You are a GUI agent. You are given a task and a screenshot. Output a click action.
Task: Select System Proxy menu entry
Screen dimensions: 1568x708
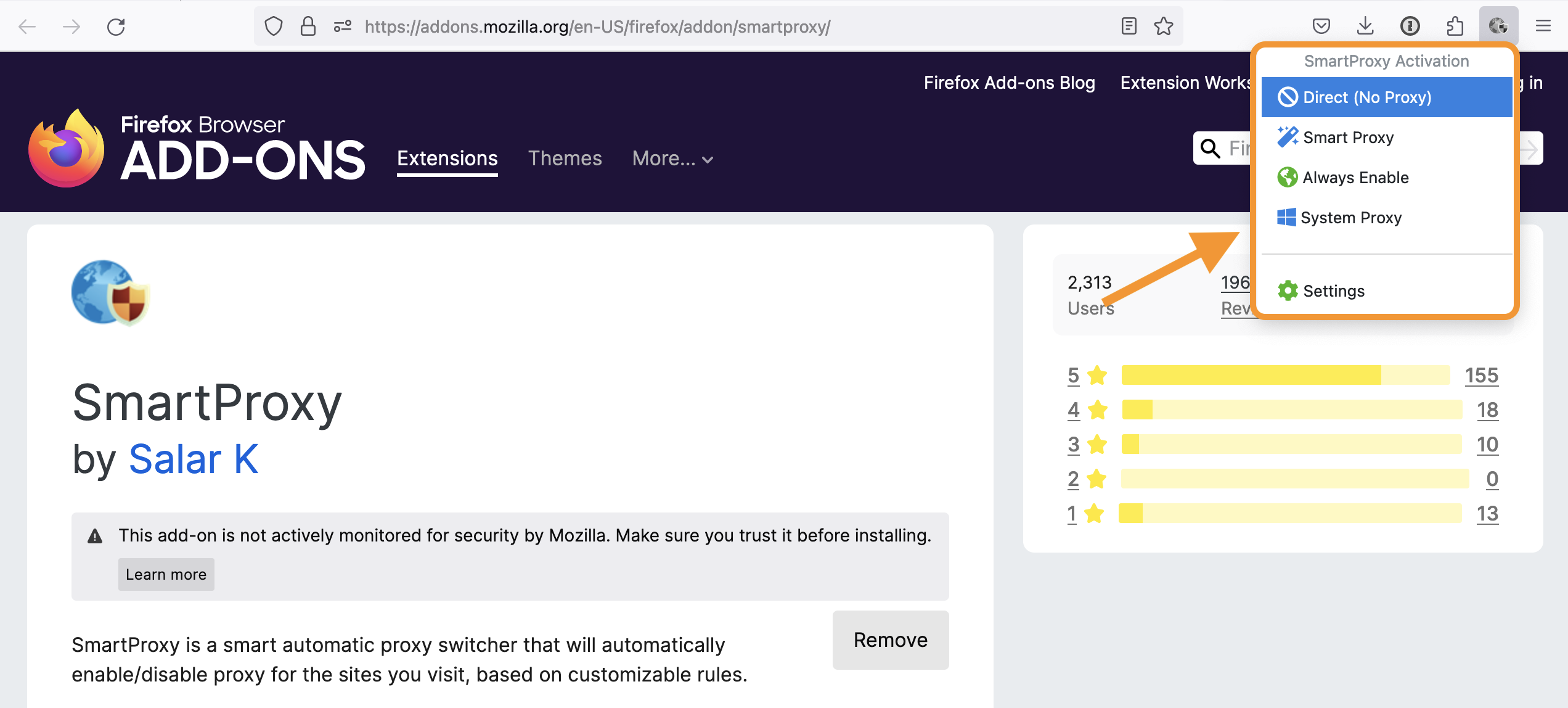click(x=1350, y=218)
